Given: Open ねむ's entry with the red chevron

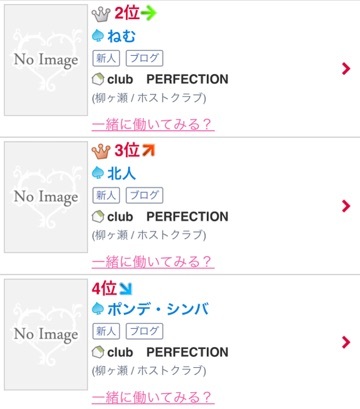Looking at the screenshot, I should click(346, 68).
